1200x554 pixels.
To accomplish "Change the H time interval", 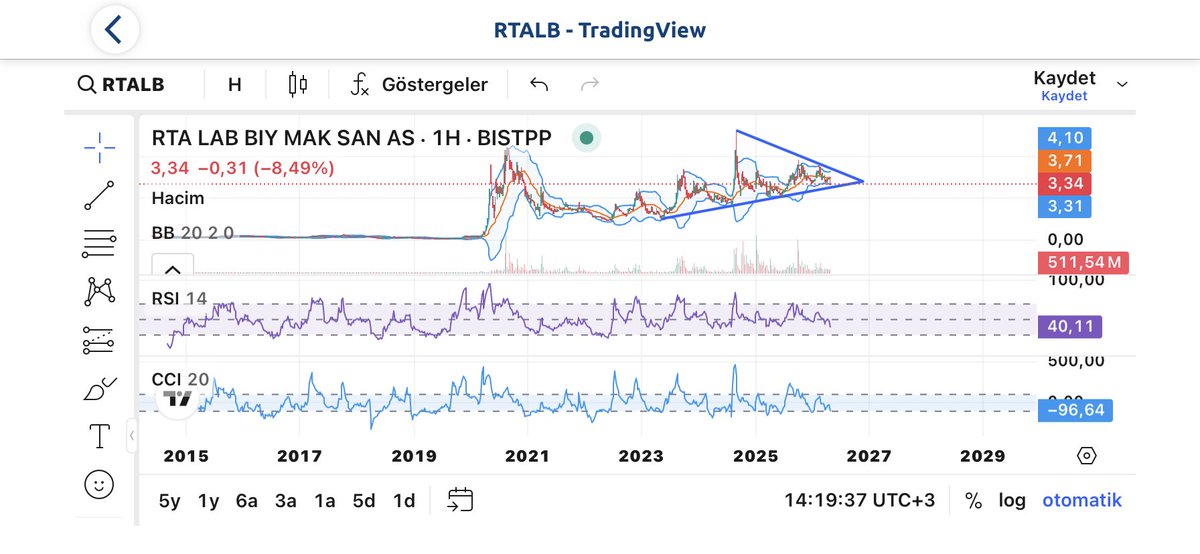I will 235,85.
